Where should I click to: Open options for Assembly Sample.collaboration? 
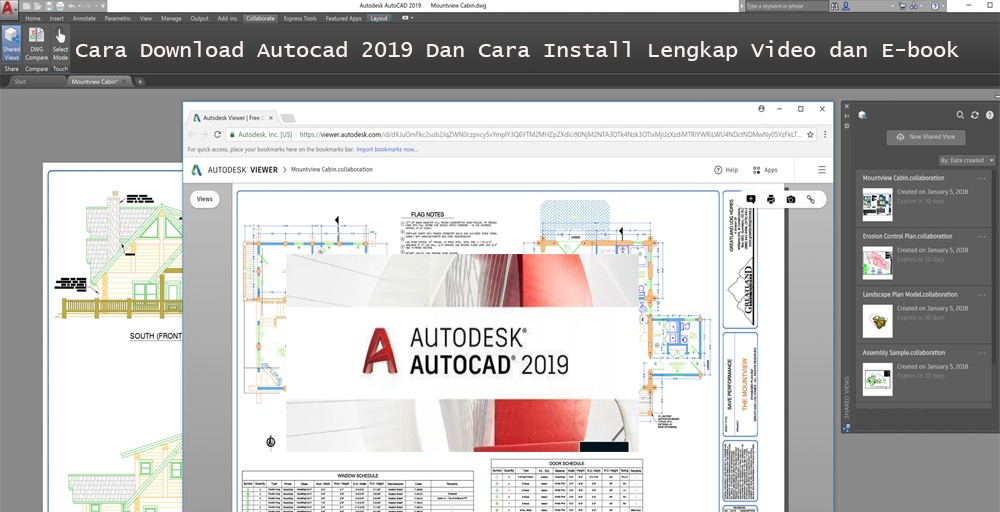pos(982,353)
